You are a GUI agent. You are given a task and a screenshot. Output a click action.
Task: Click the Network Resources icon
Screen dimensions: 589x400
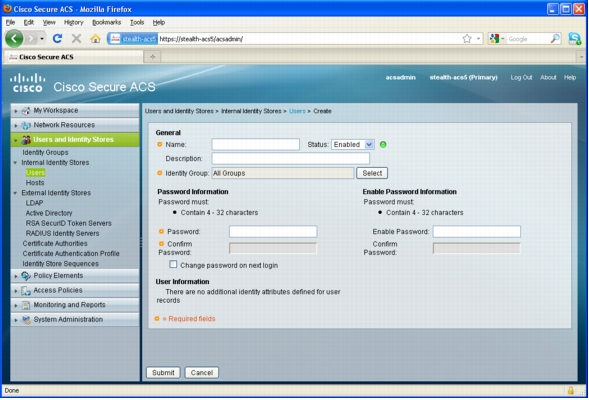click(x=26, y=125)
